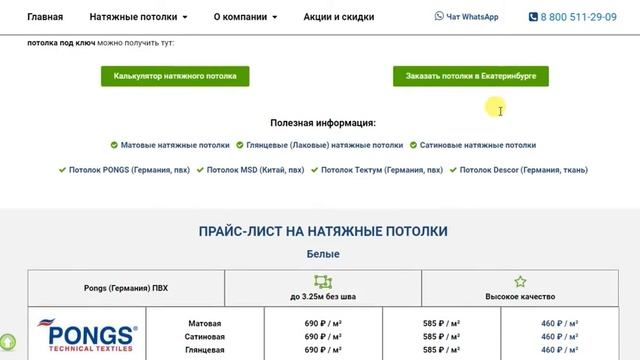Click the 690 ₽ price in Матовая row
This screenshot has width=640, height=360.
pyautogui.click(x=323, y=323)
